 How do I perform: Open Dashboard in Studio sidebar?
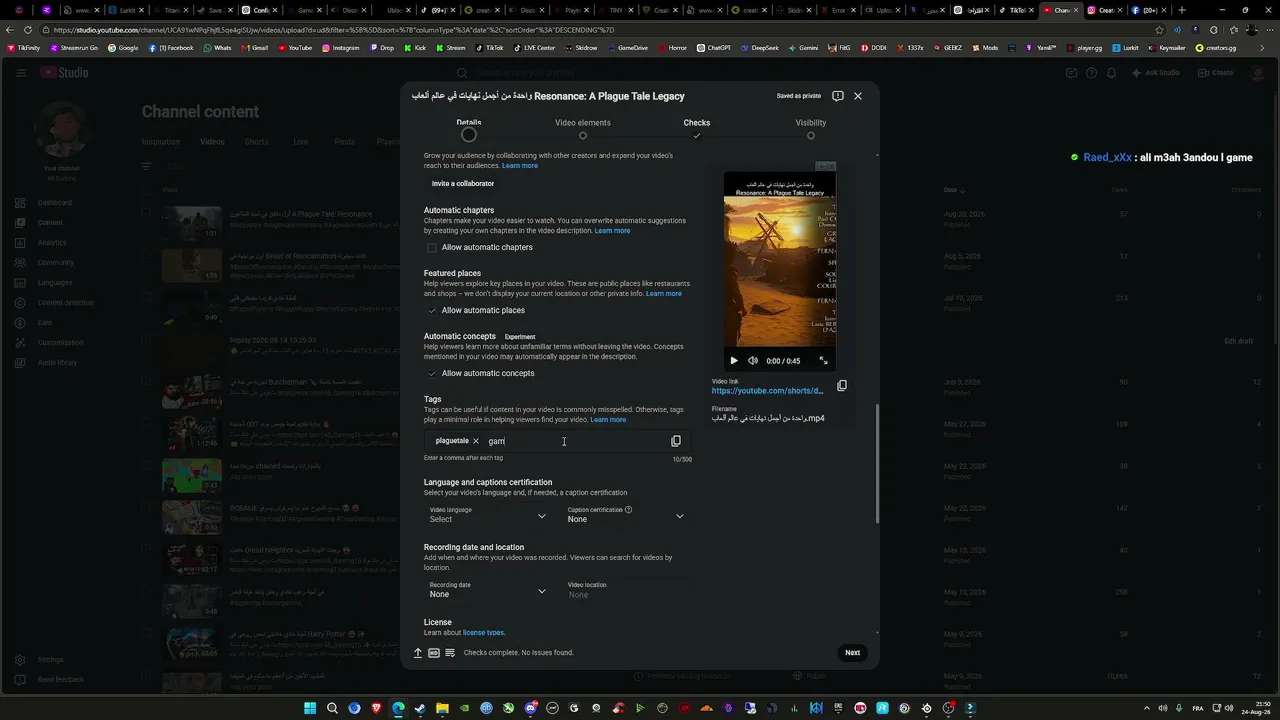[x=55, y=203]
